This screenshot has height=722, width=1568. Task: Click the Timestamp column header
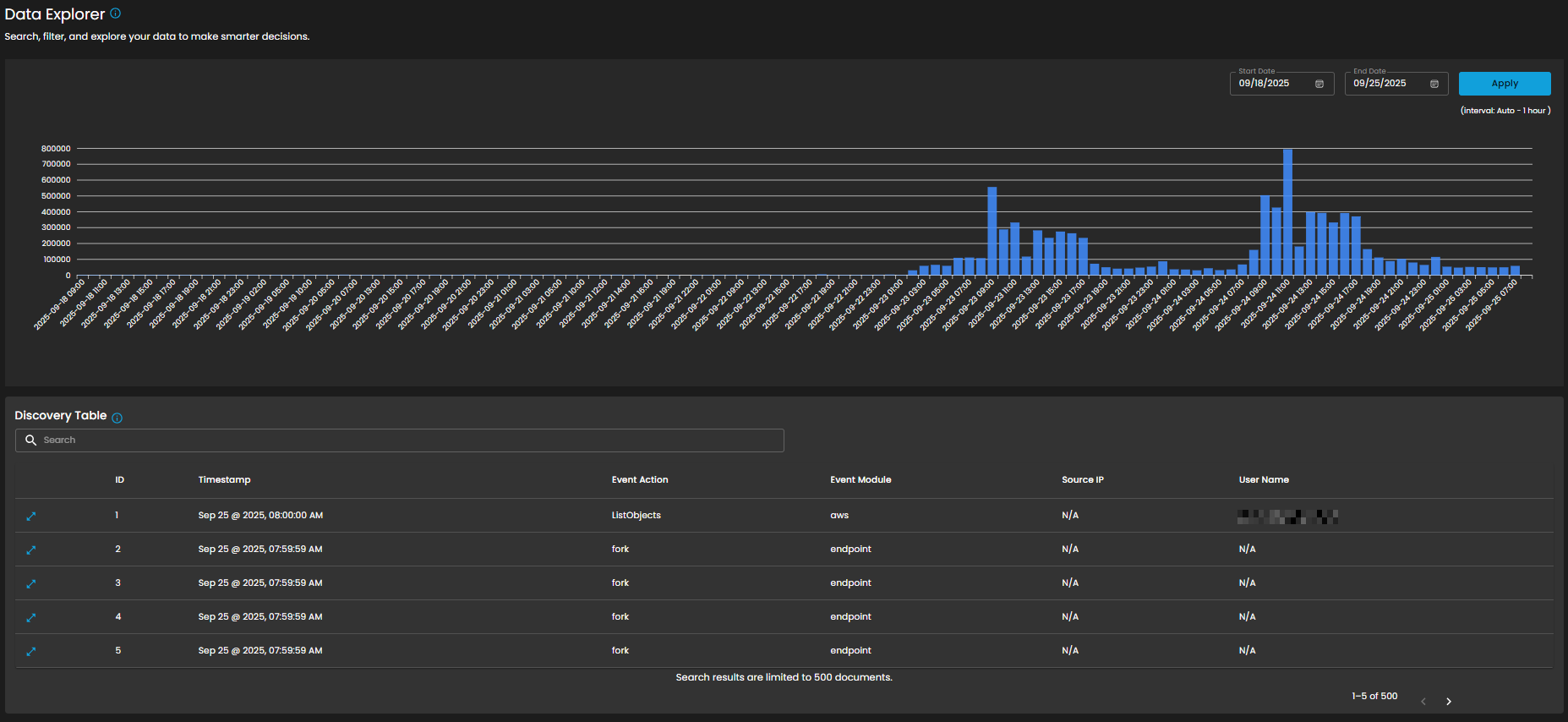tap(224, 480)
